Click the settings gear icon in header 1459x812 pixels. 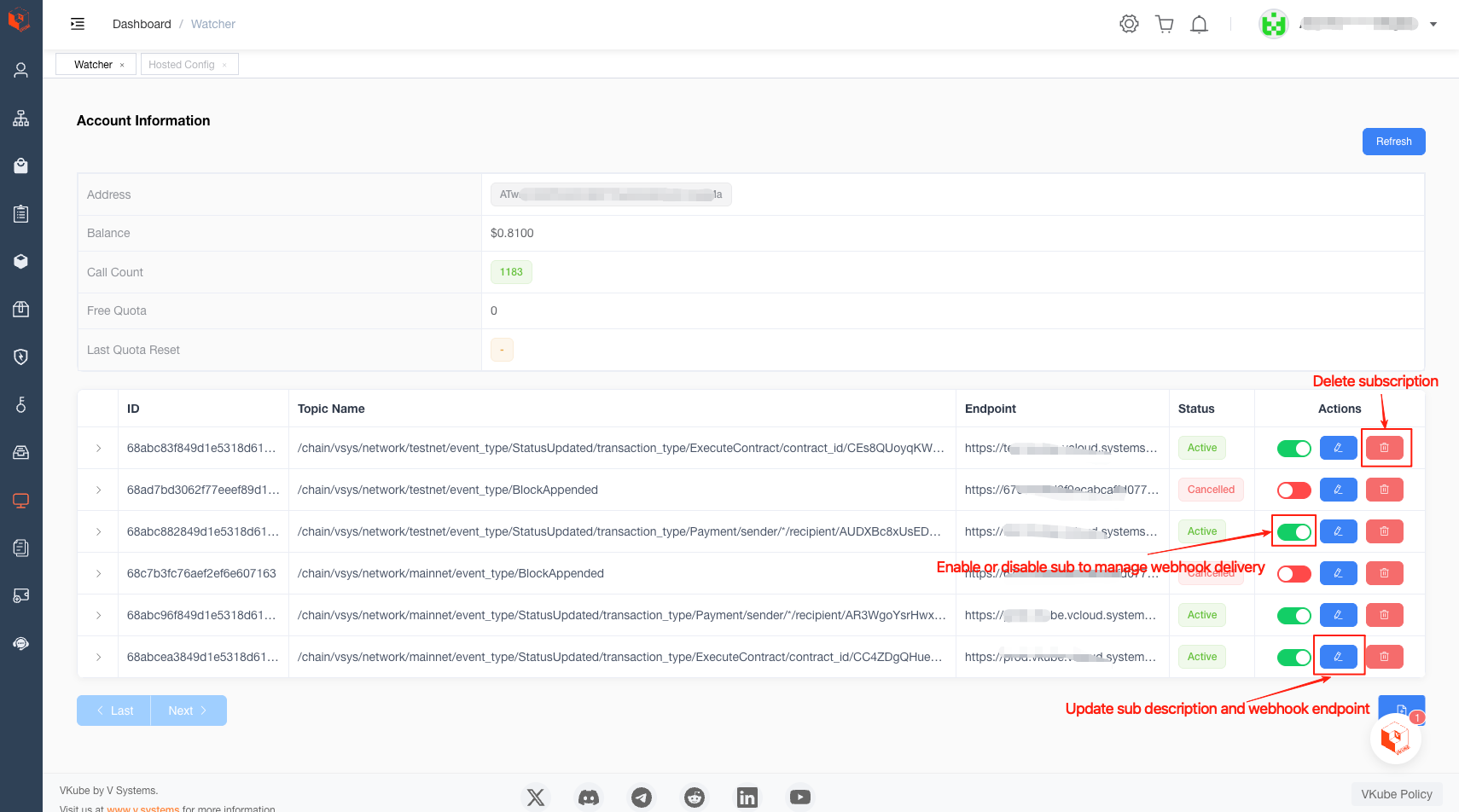tap(1129, 24)
